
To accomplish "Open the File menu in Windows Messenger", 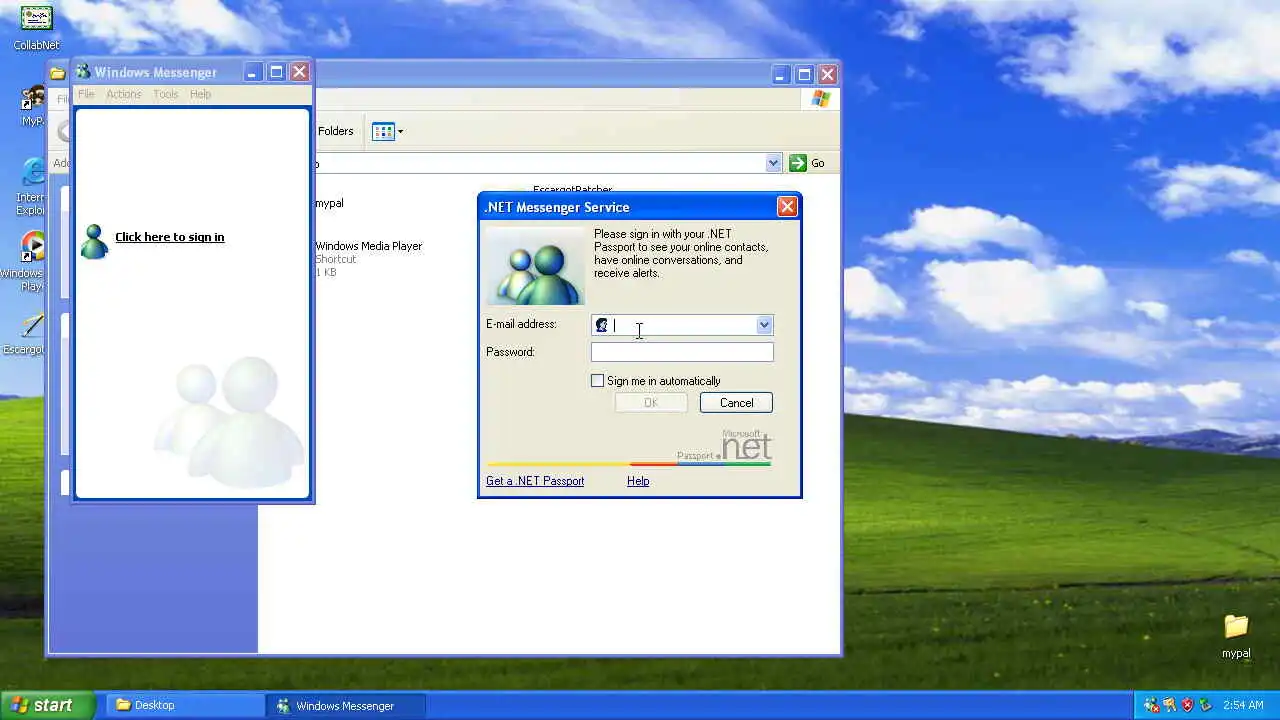I will point(86,94).
